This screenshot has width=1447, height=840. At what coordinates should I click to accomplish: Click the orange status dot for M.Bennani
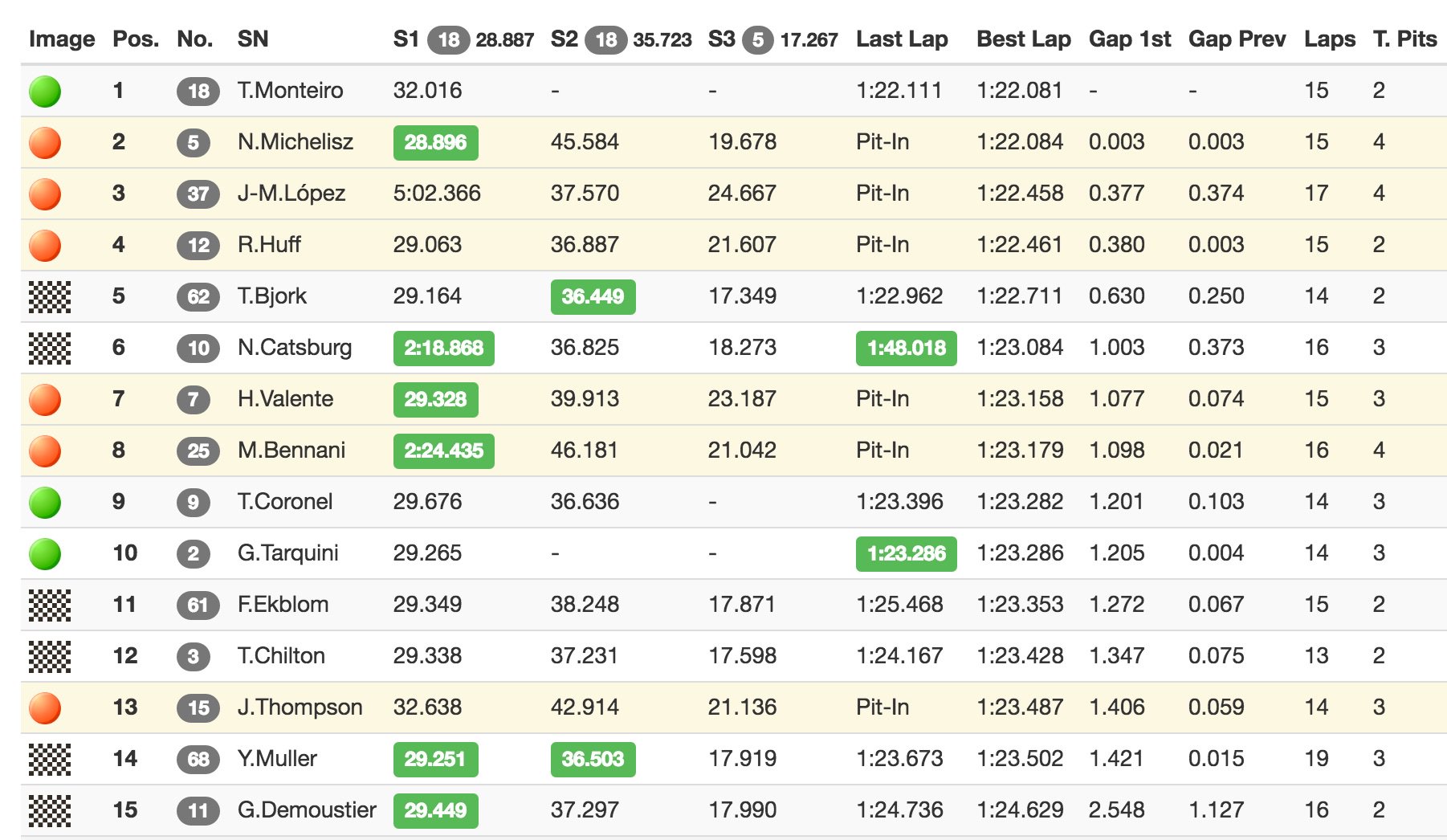45,451
